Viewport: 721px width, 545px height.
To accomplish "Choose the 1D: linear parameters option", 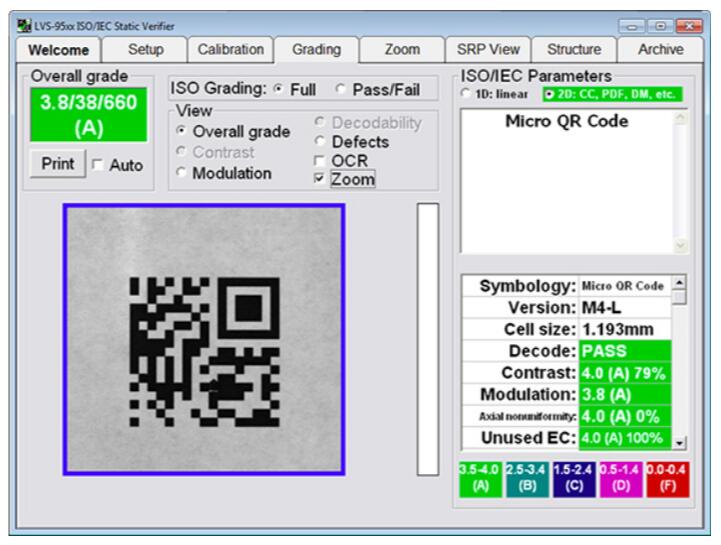I will point(466,94).
